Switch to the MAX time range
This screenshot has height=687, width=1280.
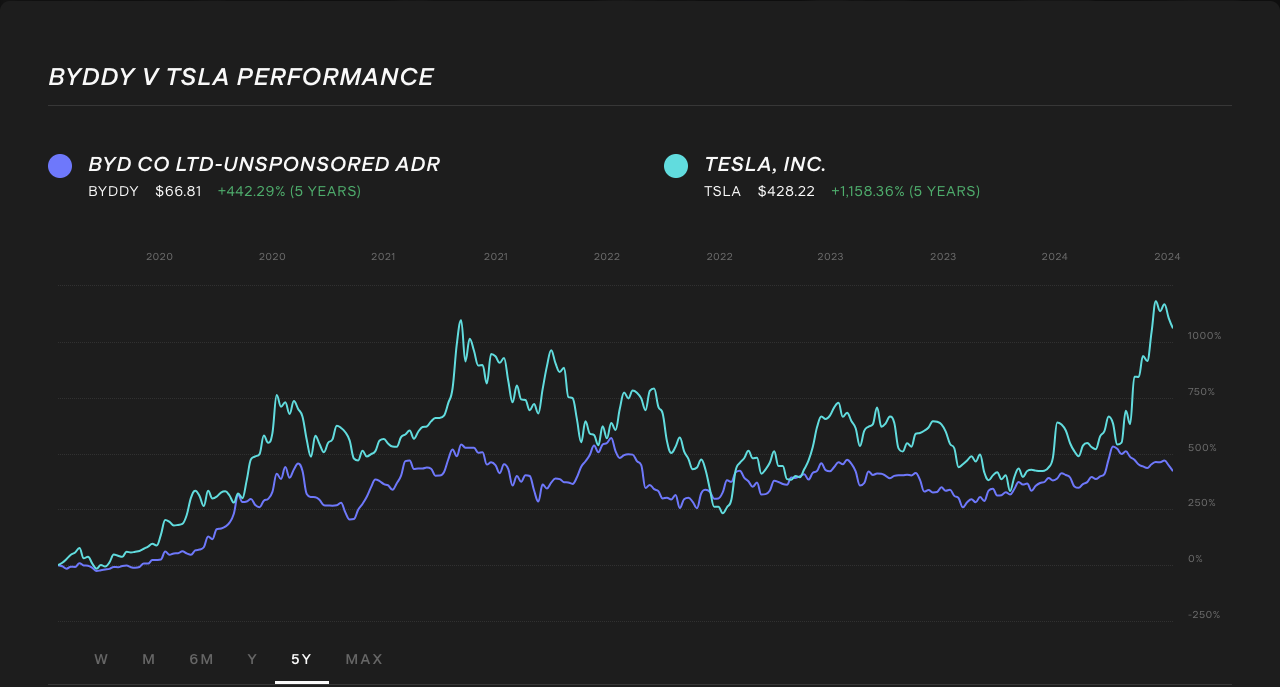(x=364, y=659)
